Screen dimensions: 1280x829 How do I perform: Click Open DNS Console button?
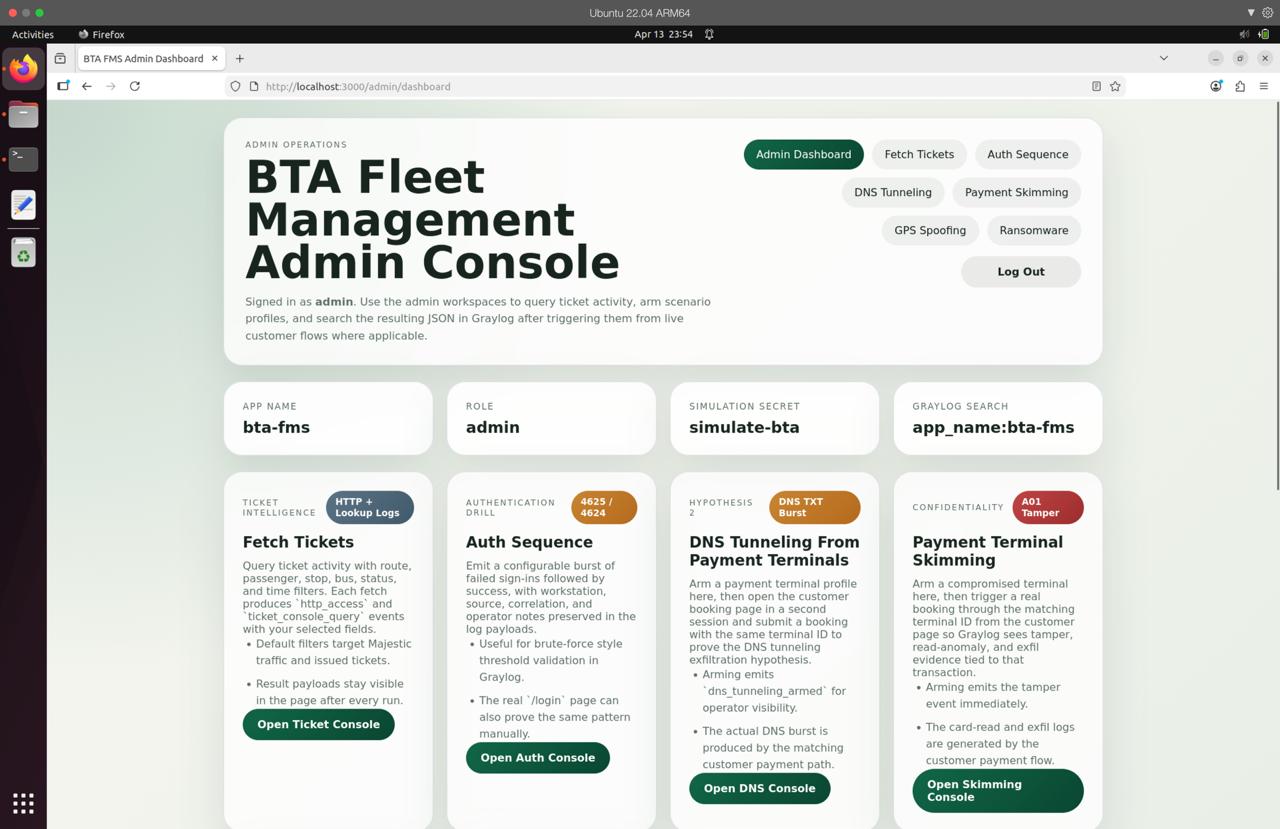759,788
